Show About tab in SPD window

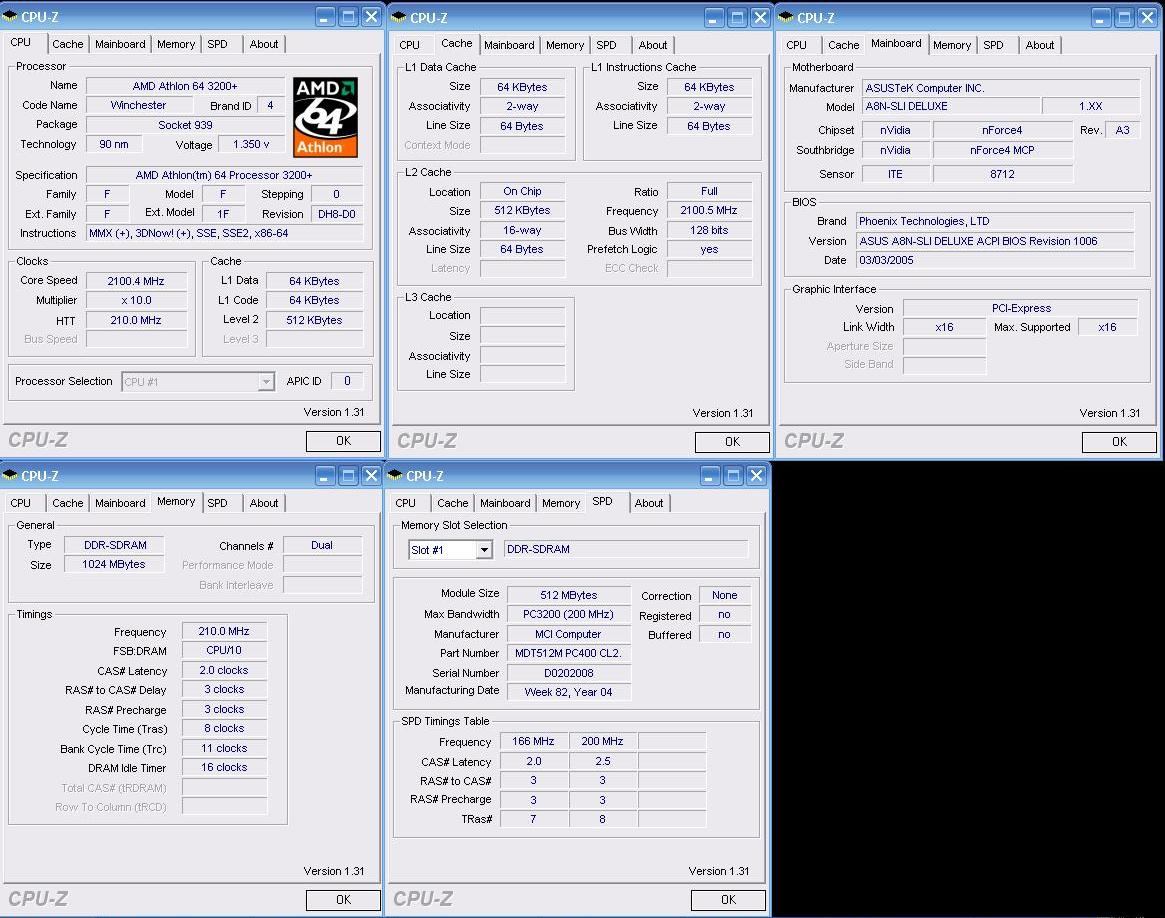coord(649,503)
